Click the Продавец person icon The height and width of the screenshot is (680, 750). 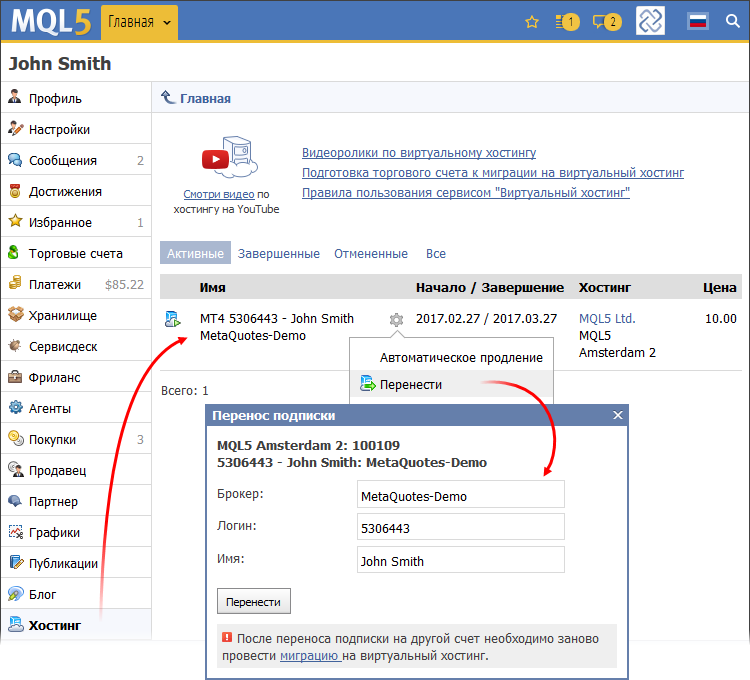(16, 469)
